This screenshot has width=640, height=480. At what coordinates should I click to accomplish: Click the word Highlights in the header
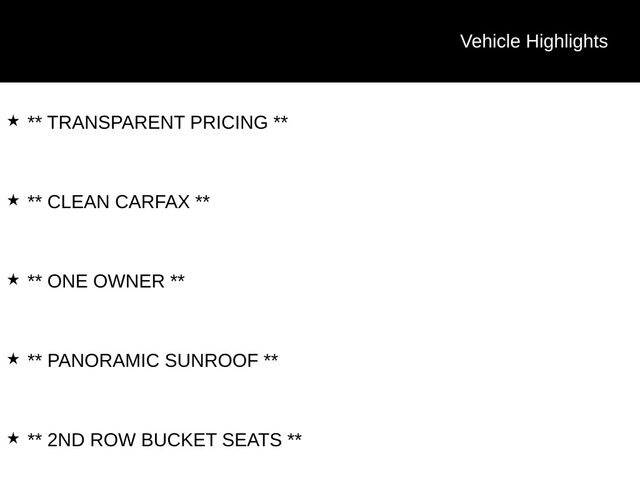pyautogui.click(x=567, y=42)
